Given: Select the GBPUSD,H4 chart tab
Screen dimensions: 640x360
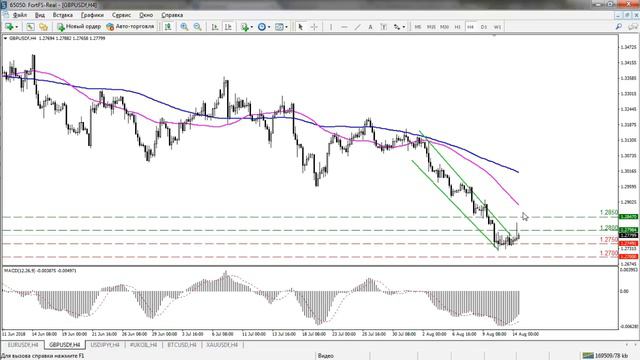Looking at the screenshot, I should (x=64, y=345).
